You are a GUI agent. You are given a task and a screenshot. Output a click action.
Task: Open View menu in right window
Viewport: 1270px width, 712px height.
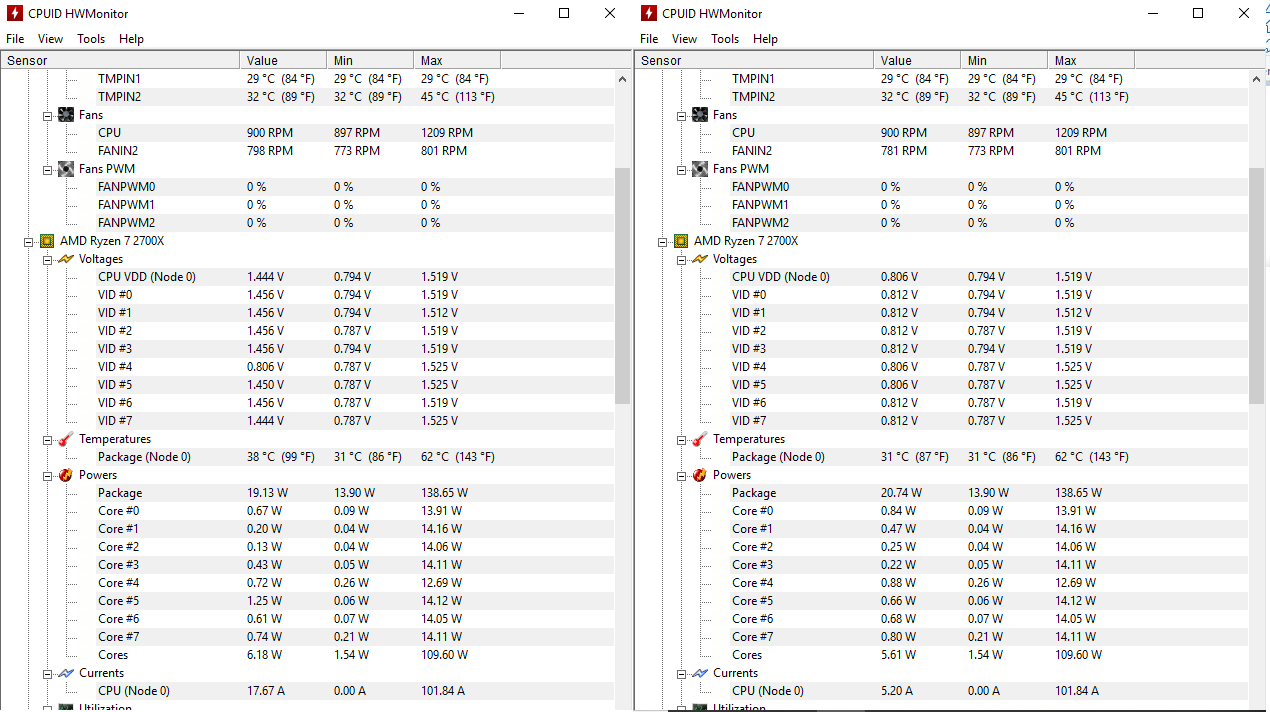(684, 39)
